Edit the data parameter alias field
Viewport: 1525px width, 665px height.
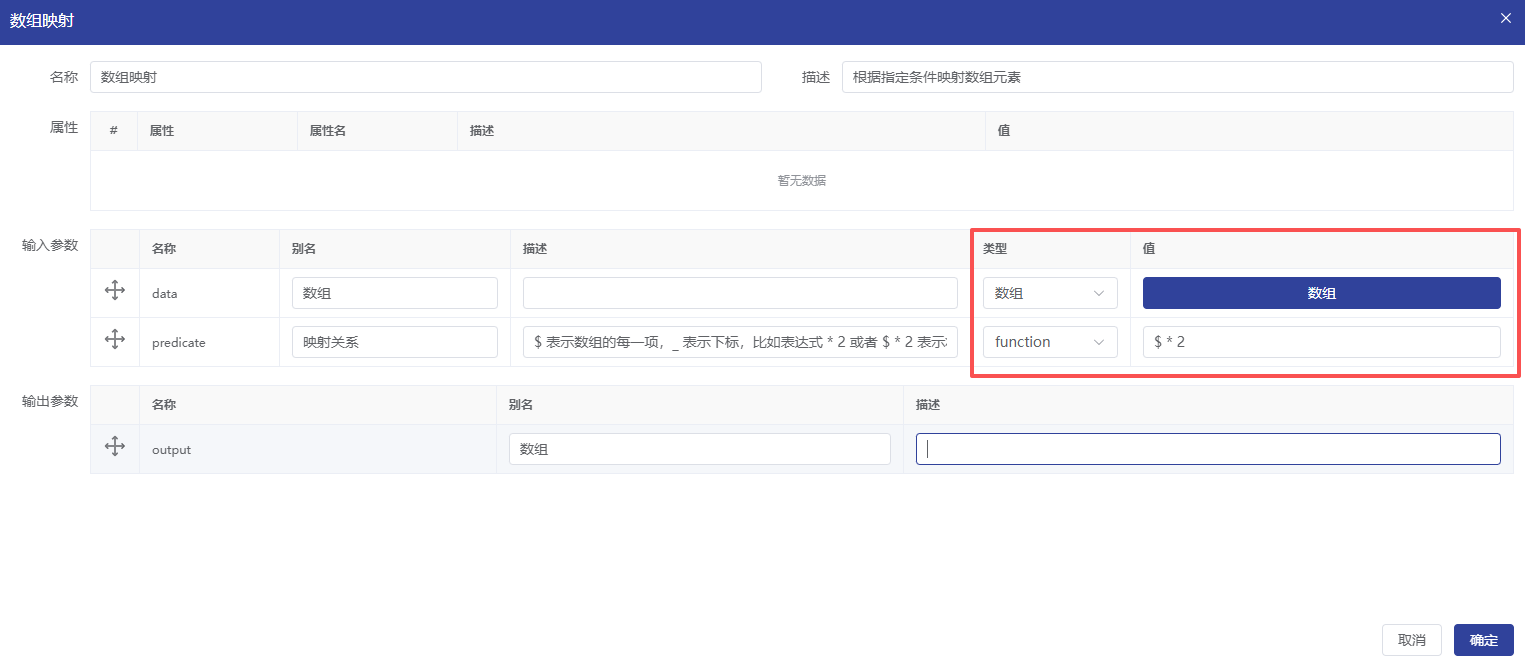[x=394, y=293]
